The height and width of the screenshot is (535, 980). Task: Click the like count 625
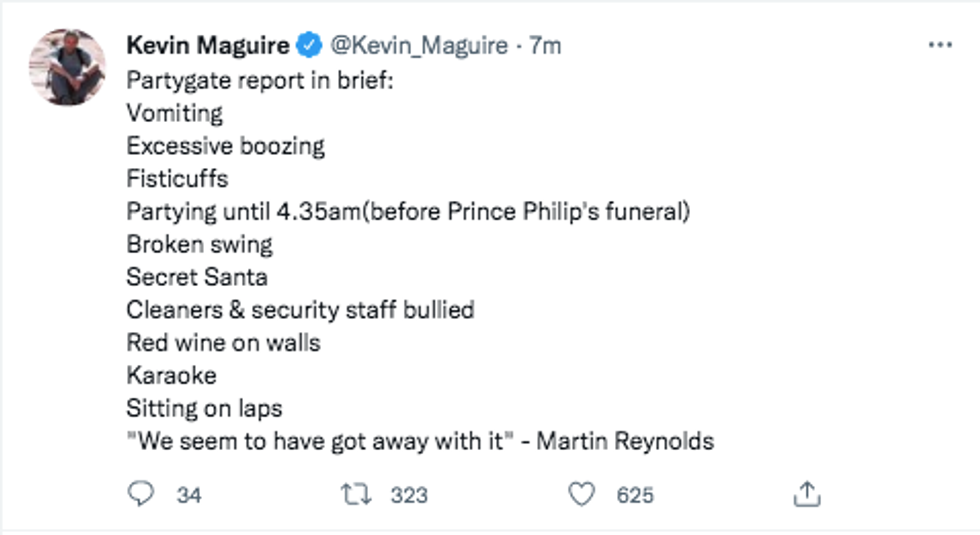pyautogui.click(x=635, y=495)
